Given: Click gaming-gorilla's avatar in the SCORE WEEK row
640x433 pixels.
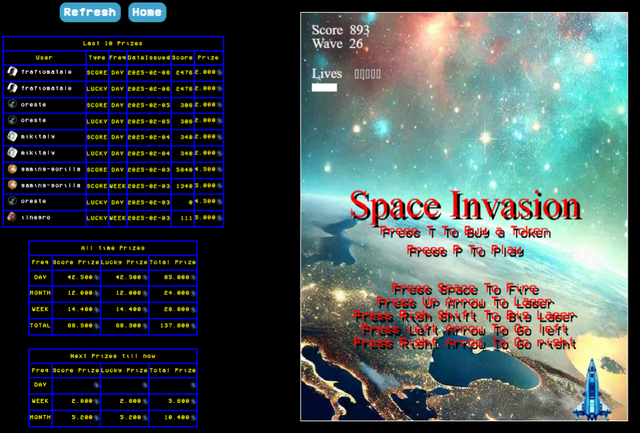Looking at the screenshot, I should [12, 185].
